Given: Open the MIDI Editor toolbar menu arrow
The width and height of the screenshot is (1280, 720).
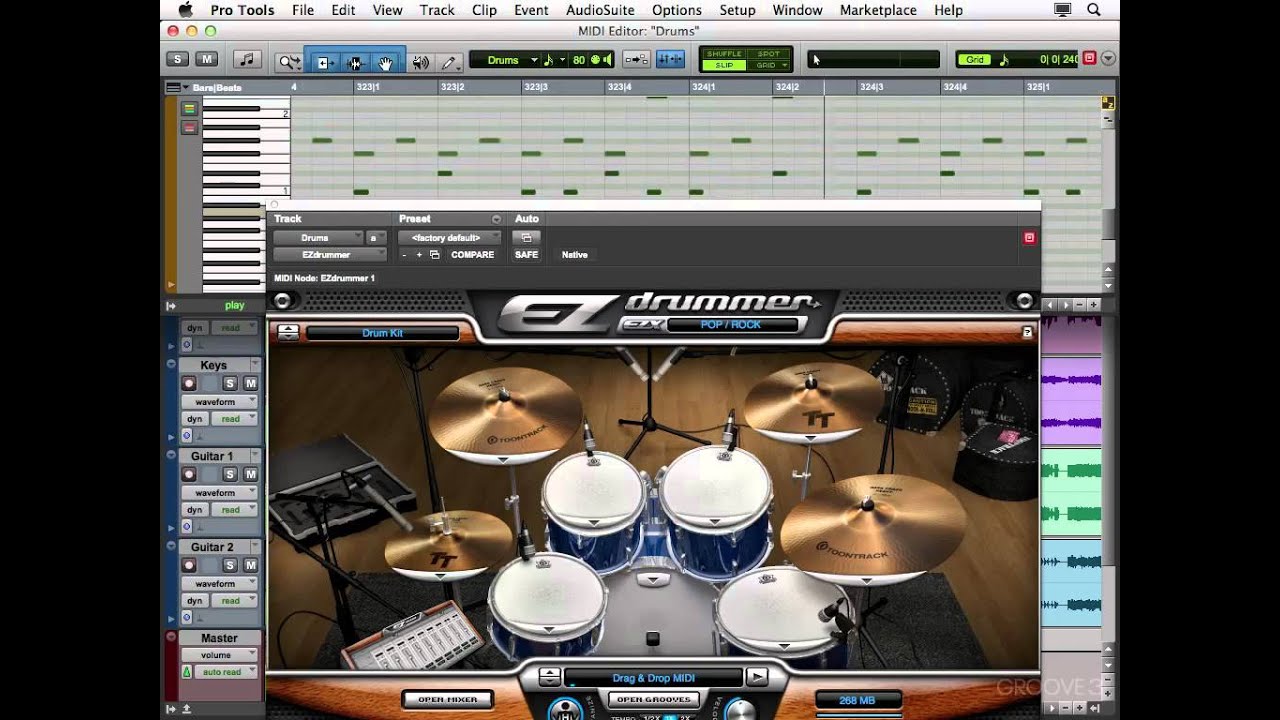Looking at the screenshot, I should [x=1108, y=59].
